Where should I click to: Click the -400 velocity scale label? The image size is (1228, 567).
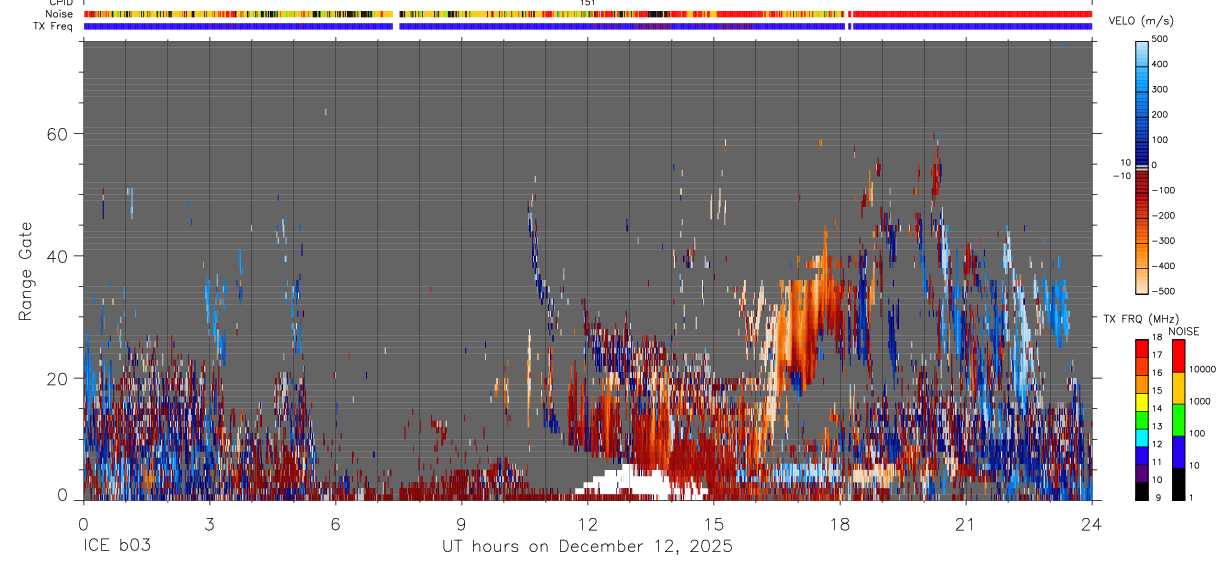(1164, 266)
